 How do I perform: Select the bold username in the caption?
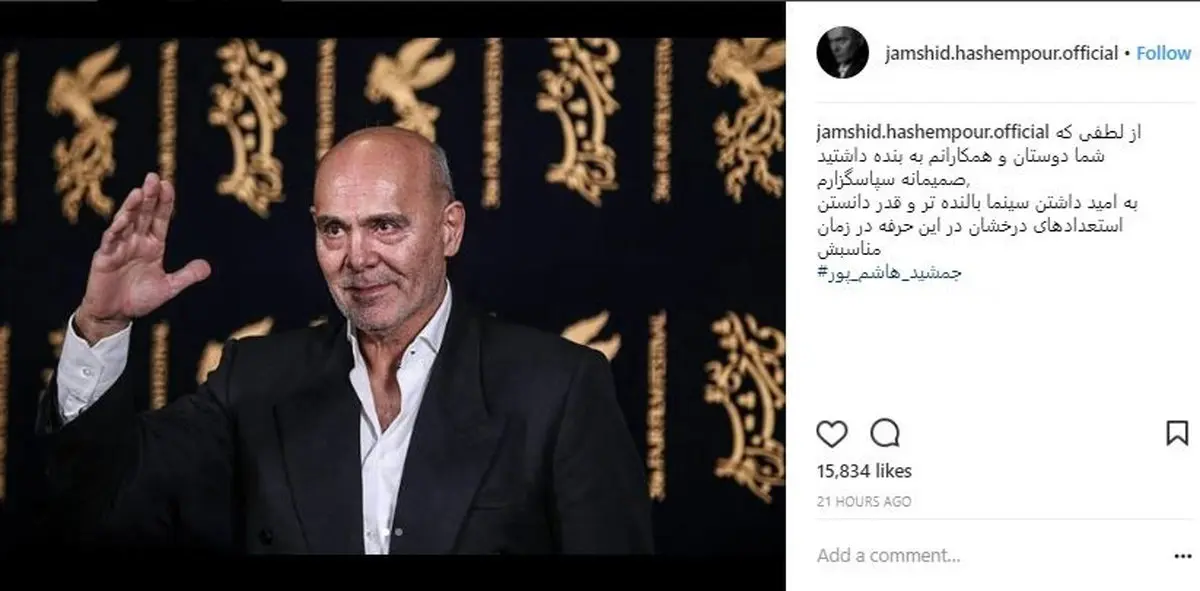933,132
